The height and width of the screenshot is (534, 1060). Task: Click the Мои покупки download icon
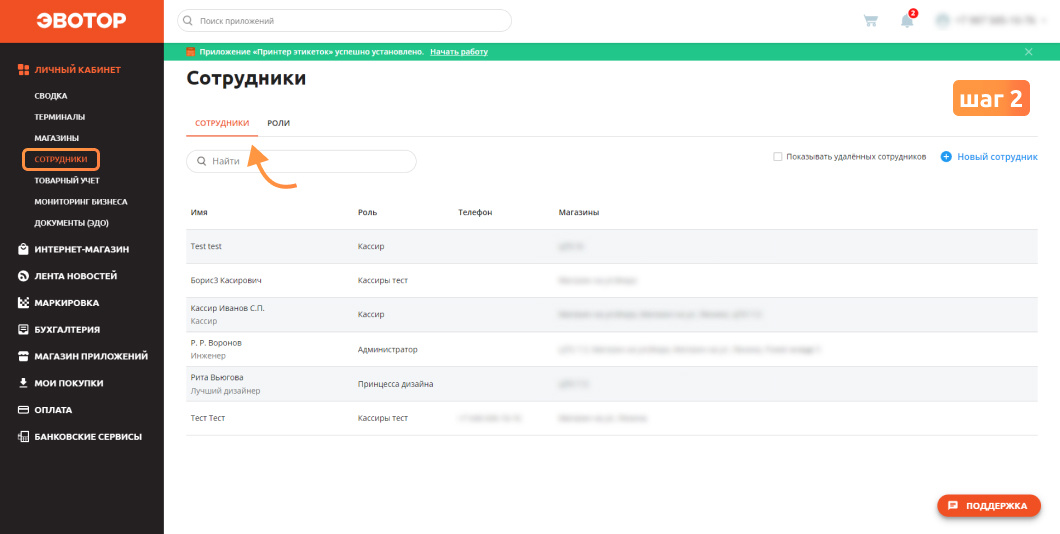23,383
